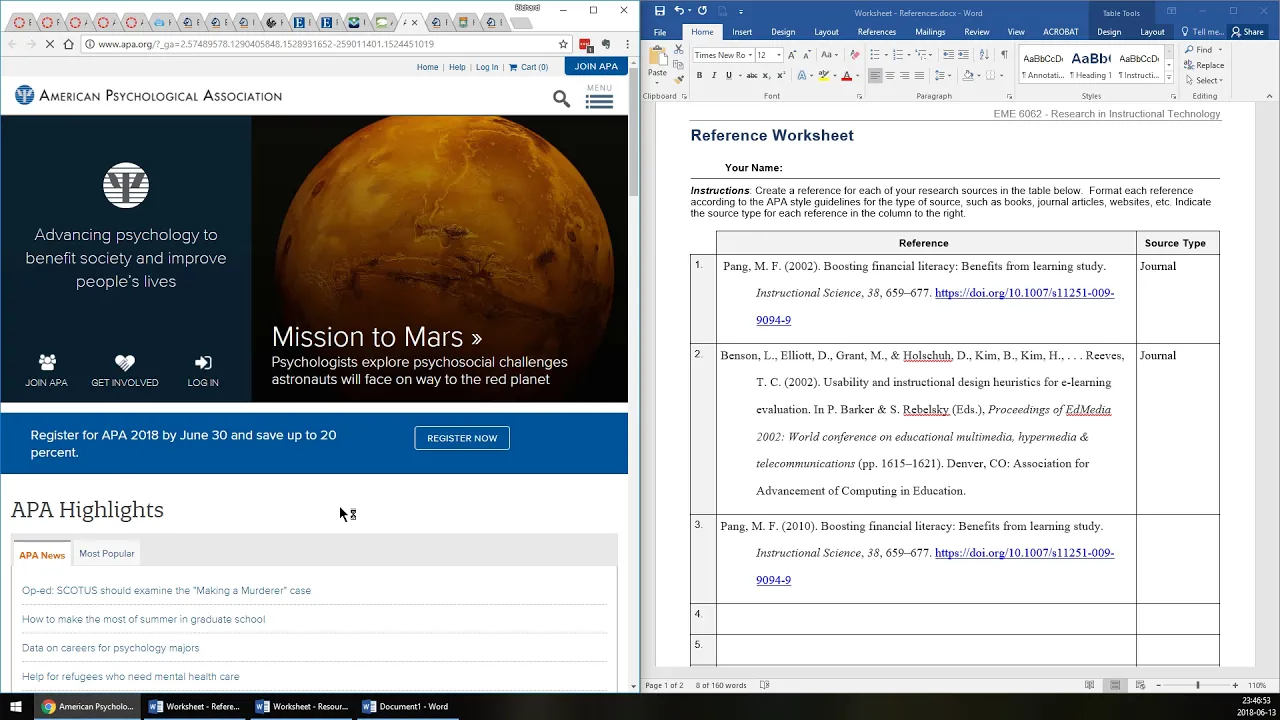The image size is (1280, 720).
Task: Open the Line Spacing dropdown
Action: pos(945,76)
